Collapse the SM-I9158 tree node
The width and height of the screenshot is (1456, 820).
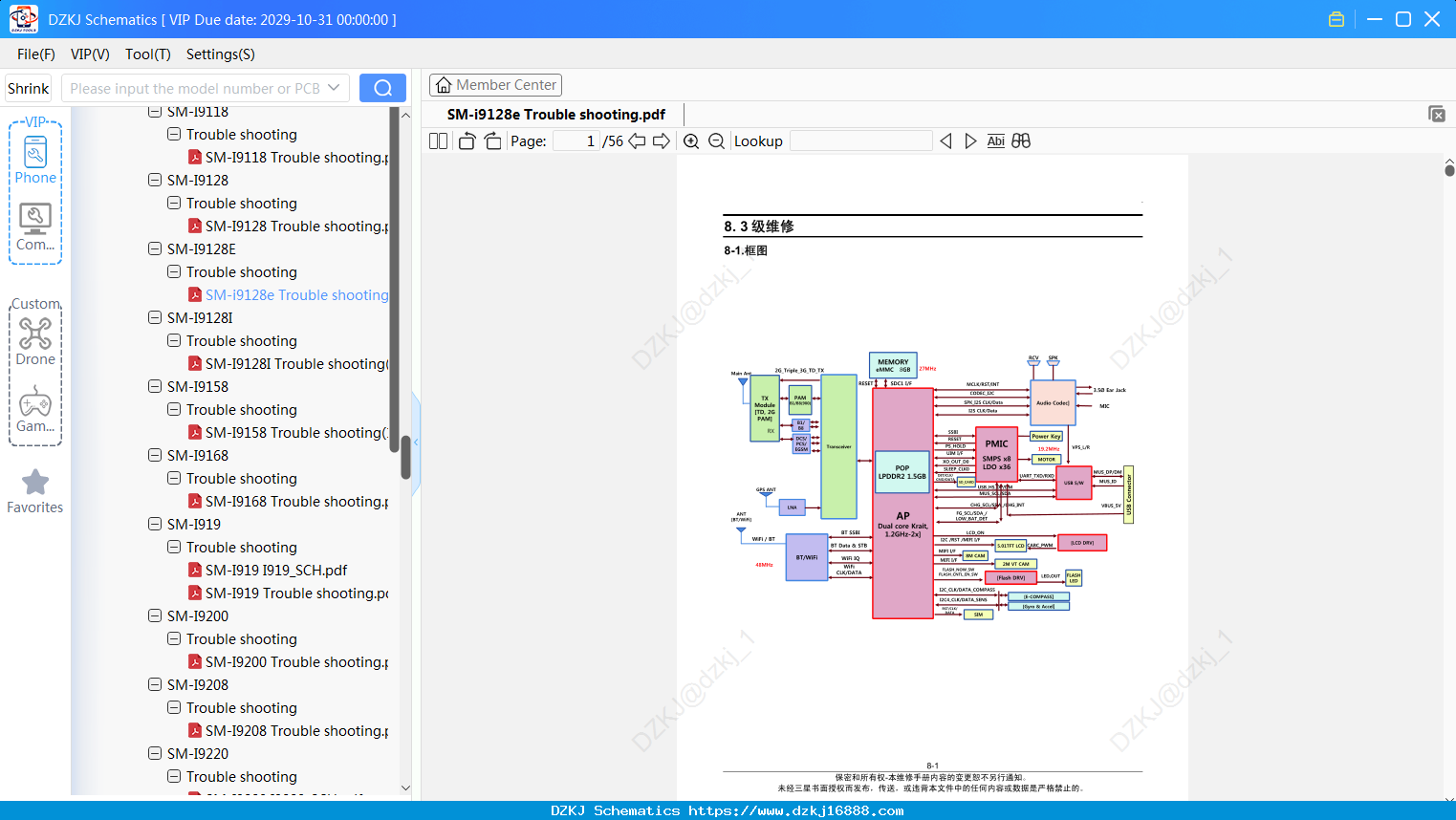click(155, 386)
